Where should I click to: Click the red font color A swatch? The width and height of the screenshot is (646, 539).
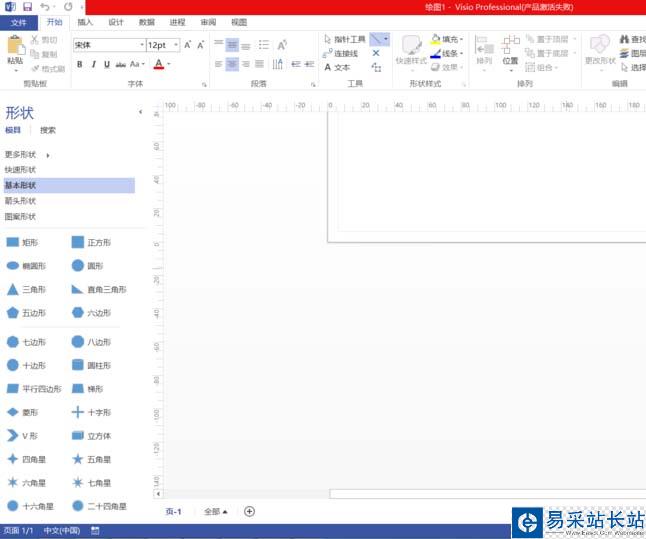point(159,64)
